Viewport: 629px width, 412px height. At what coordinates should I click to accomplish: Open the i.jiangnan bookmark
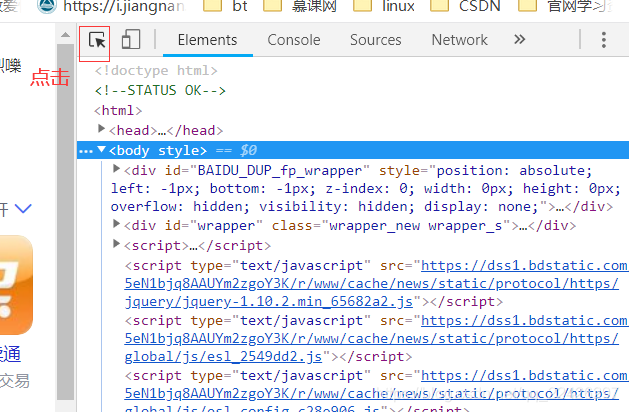click(x=111, y=6)
